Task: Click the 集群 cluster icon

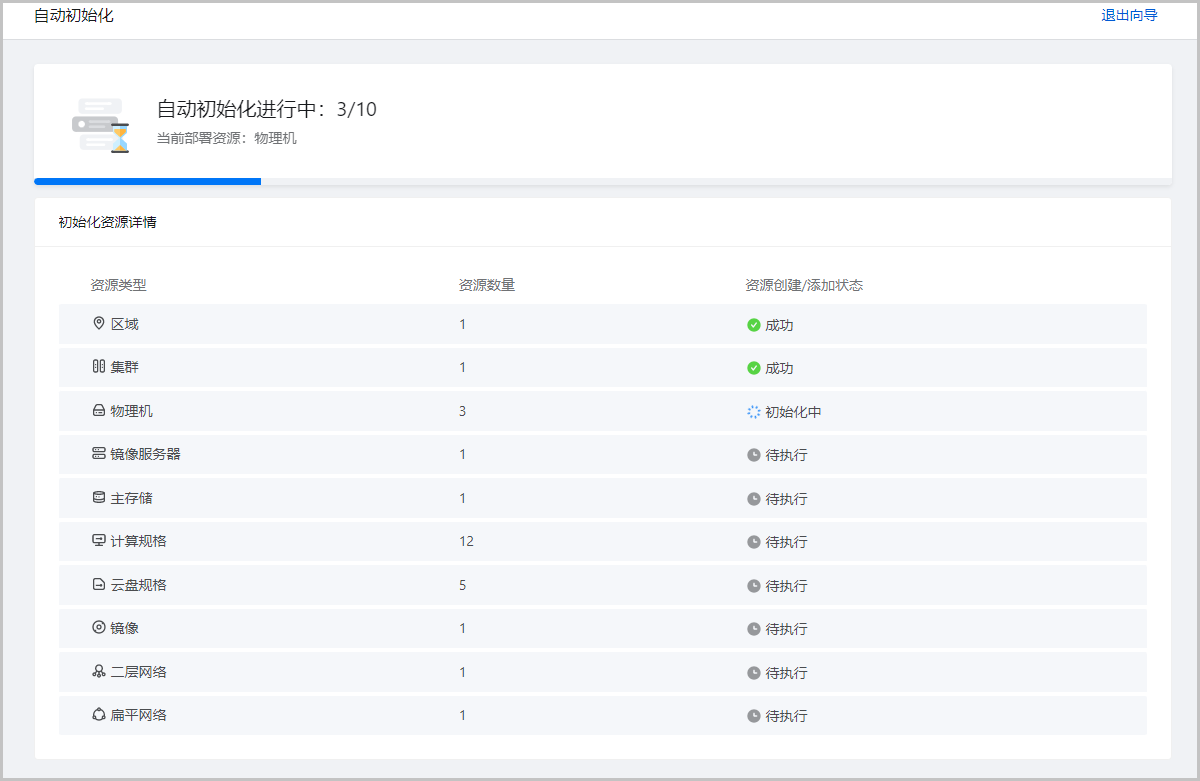Action: (x=98, y=367)
